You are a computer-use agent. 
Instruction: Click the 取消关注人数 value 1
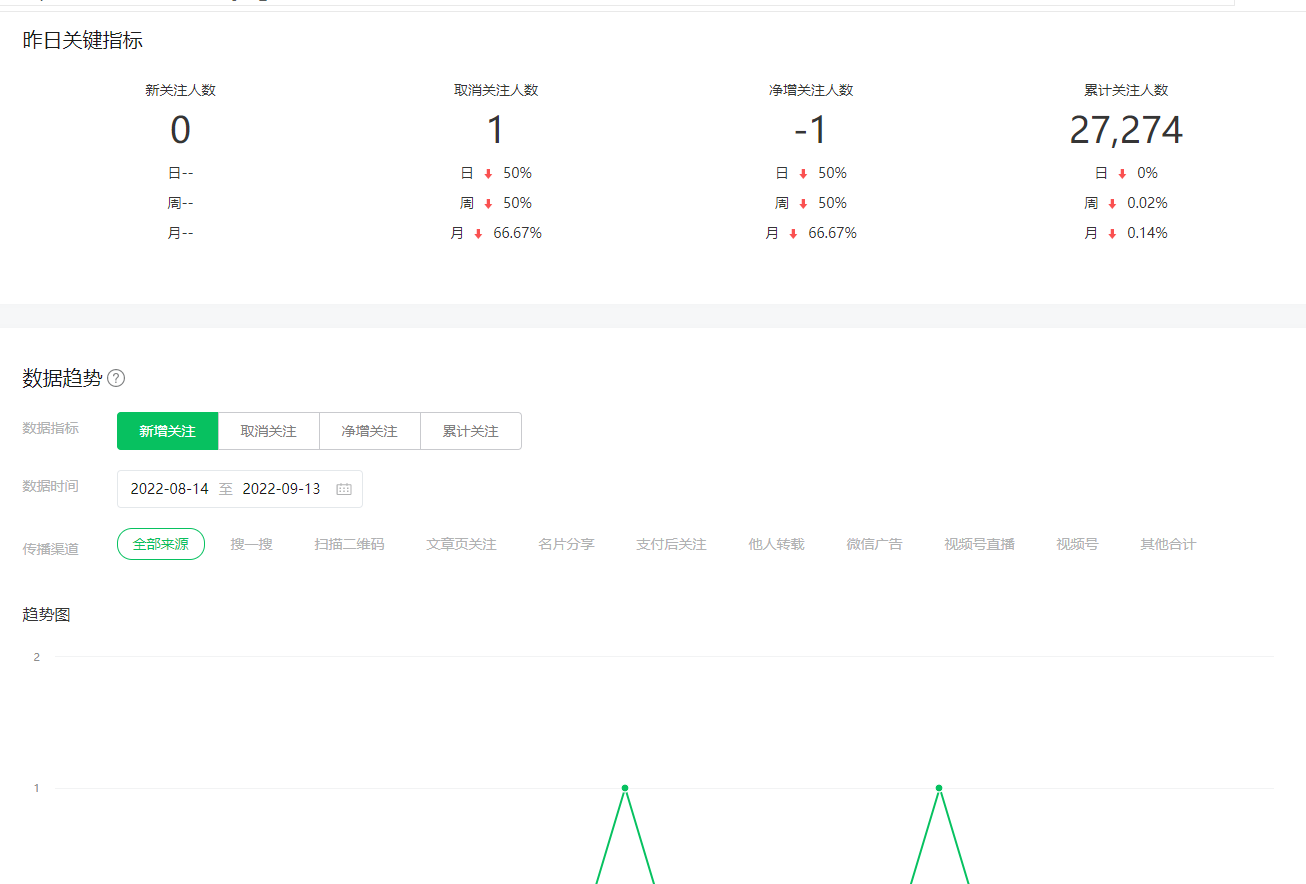coord(496,131)
